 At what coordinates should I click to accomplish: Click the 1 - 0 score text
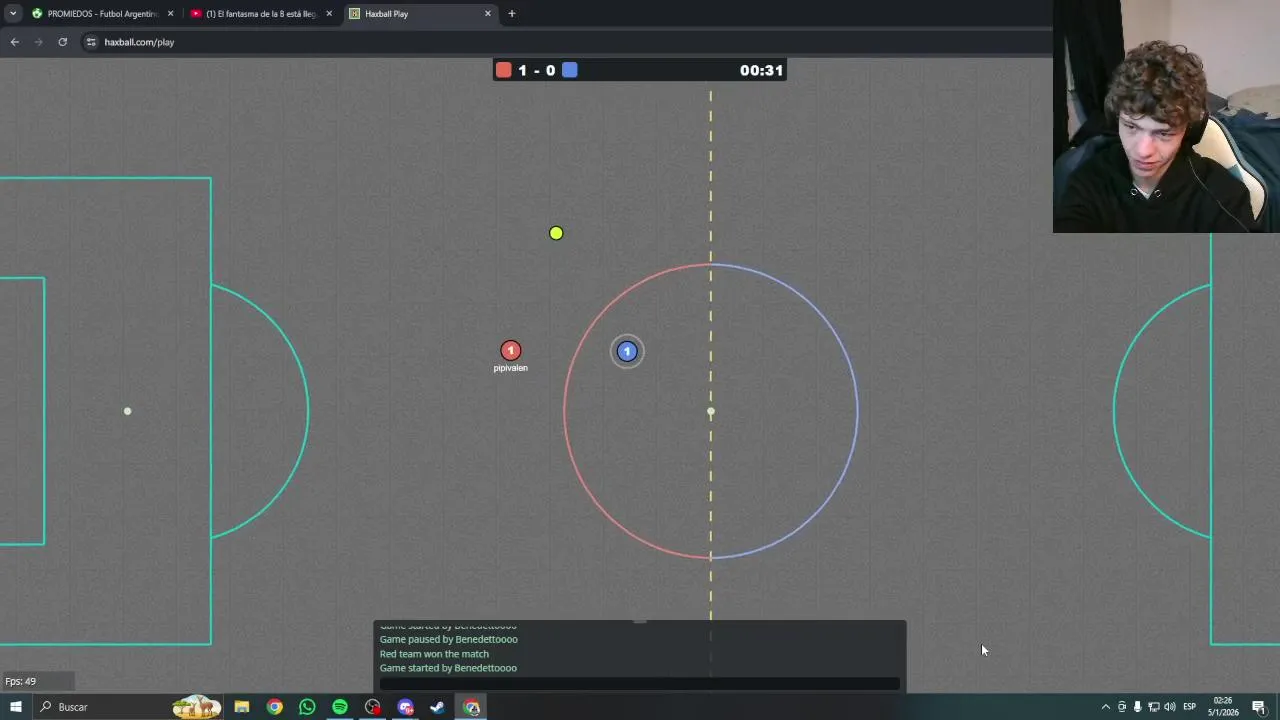click(x=536, y=70)
